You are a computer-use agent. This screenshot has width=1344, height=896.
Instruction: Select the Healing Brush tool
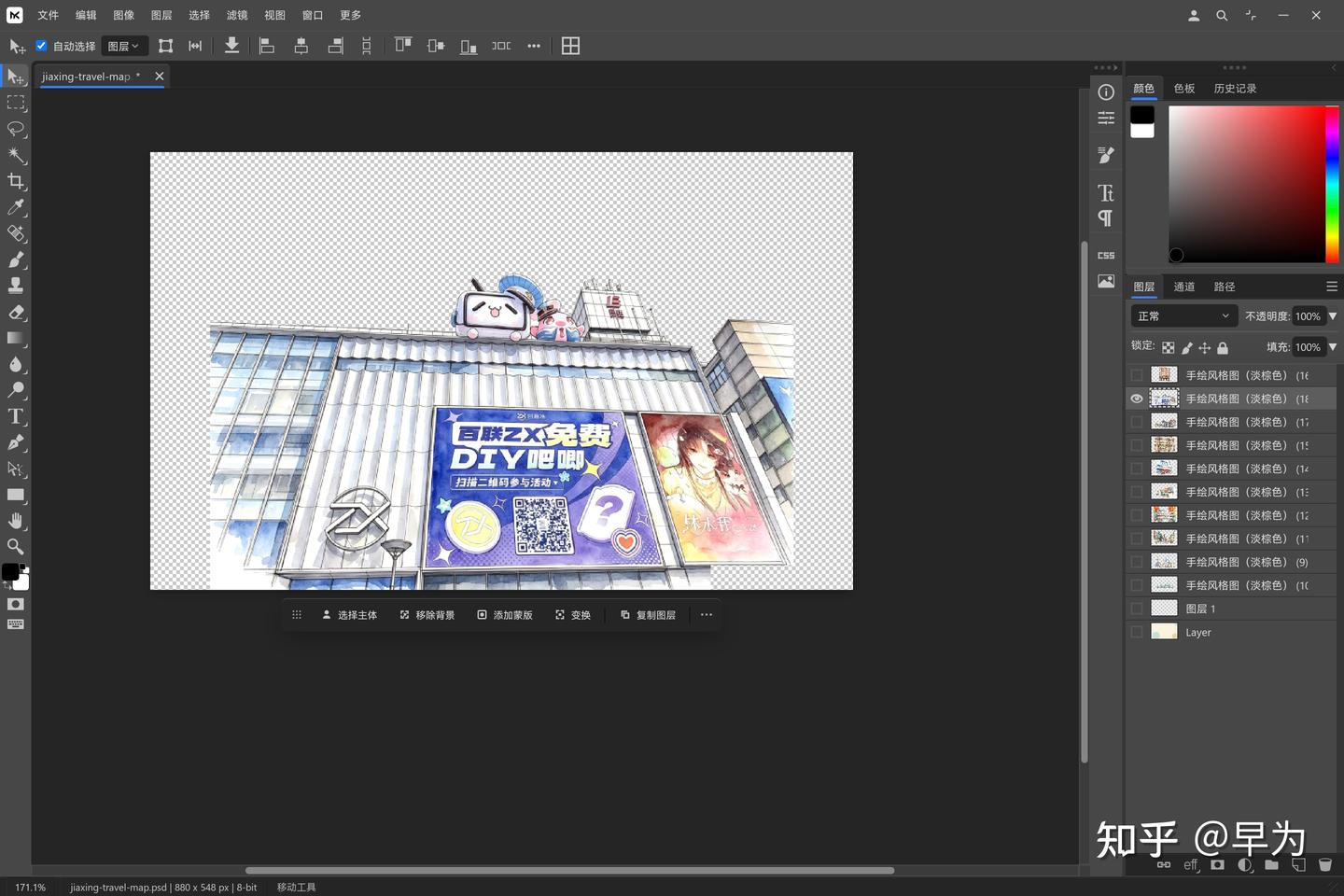(x=16, y=233)
